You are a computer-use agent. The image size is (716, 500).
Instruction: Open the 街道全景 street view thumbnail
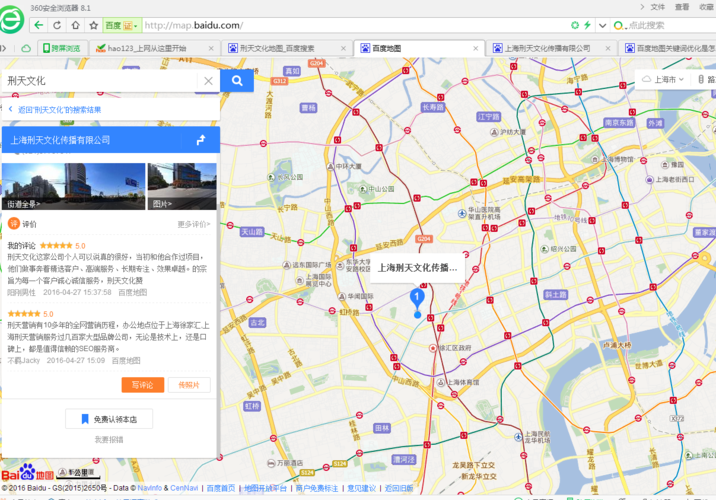click(74, 186)
